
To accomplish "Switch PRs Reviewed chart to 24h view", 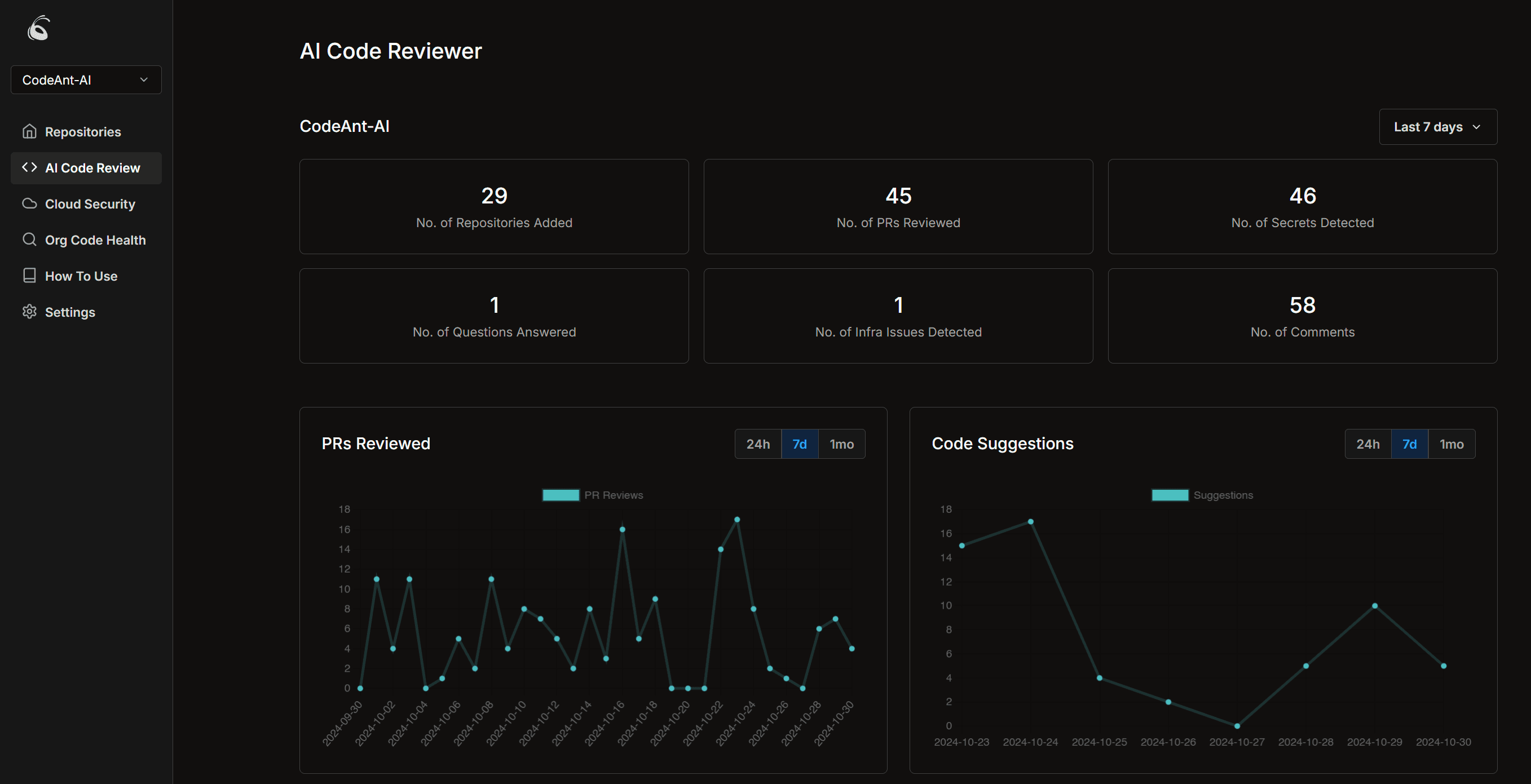I will click(x=758, y=444).
